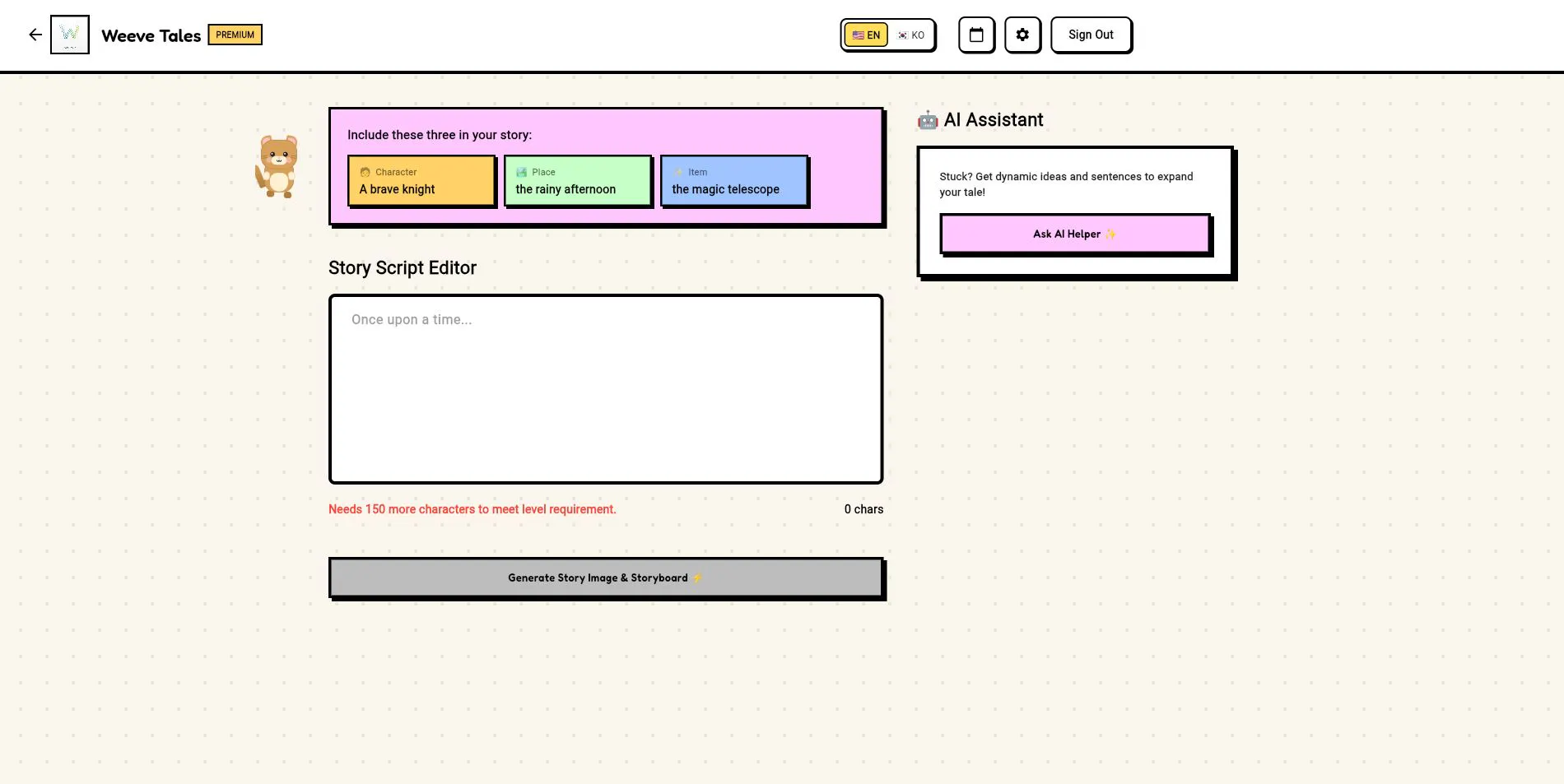Click the 'Needs 150 more characters' warning text

(x=472, y=509)
